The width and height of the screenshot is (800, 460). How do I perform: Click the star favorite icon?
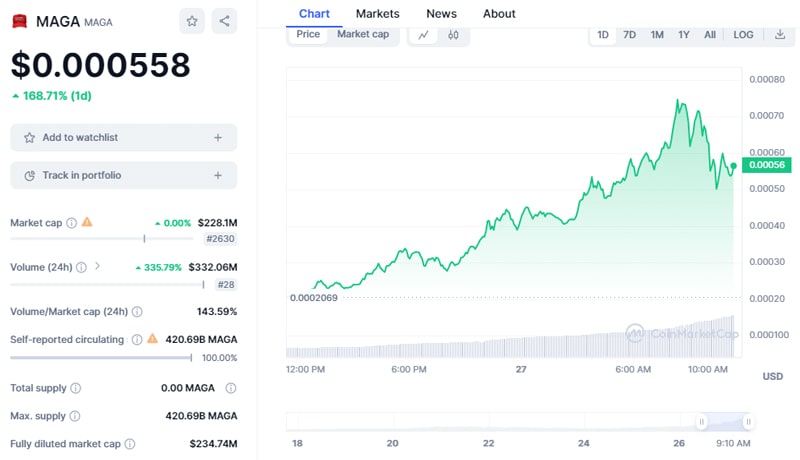click(192, 20)
